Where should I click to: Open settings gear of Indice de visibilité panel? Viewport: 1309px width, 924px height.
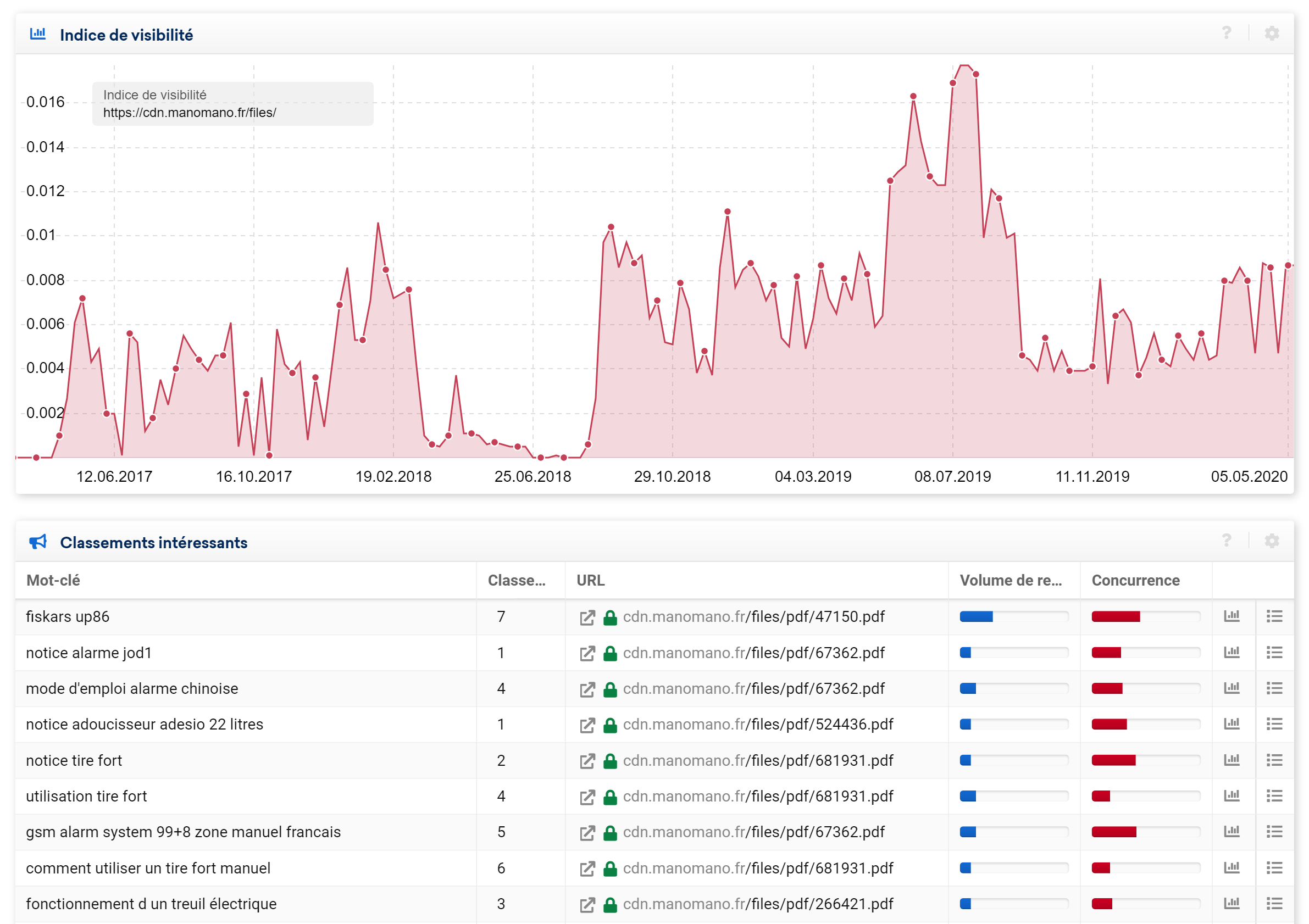1272,34
